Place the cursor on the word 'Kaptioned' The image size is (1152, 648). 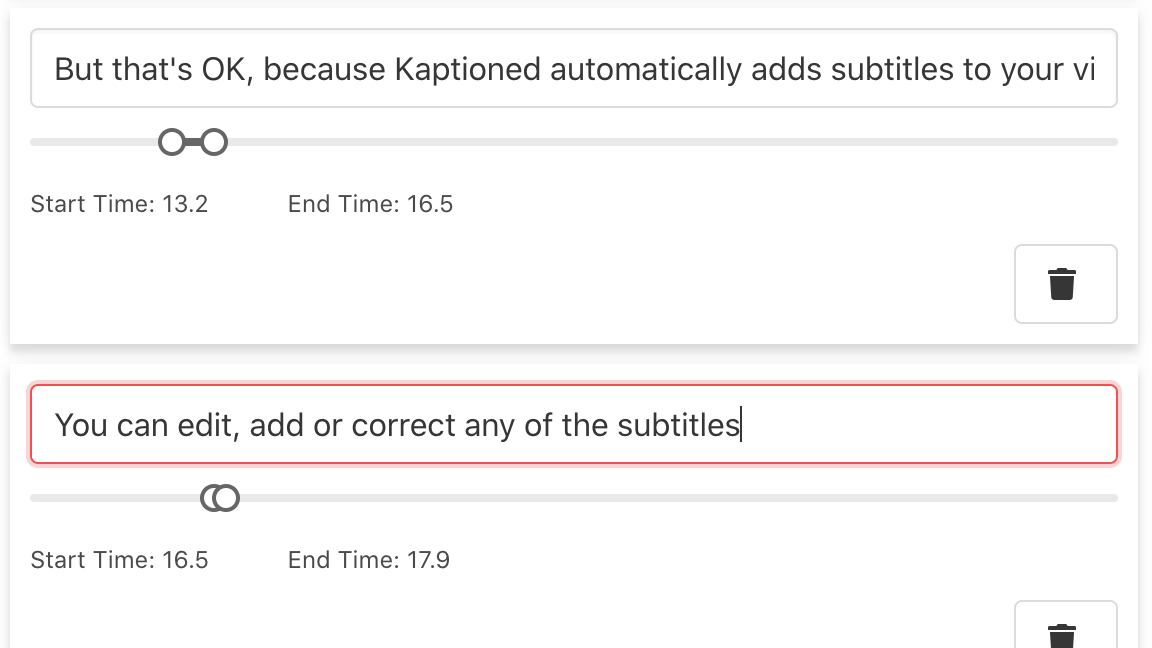(x=467, y=70)
